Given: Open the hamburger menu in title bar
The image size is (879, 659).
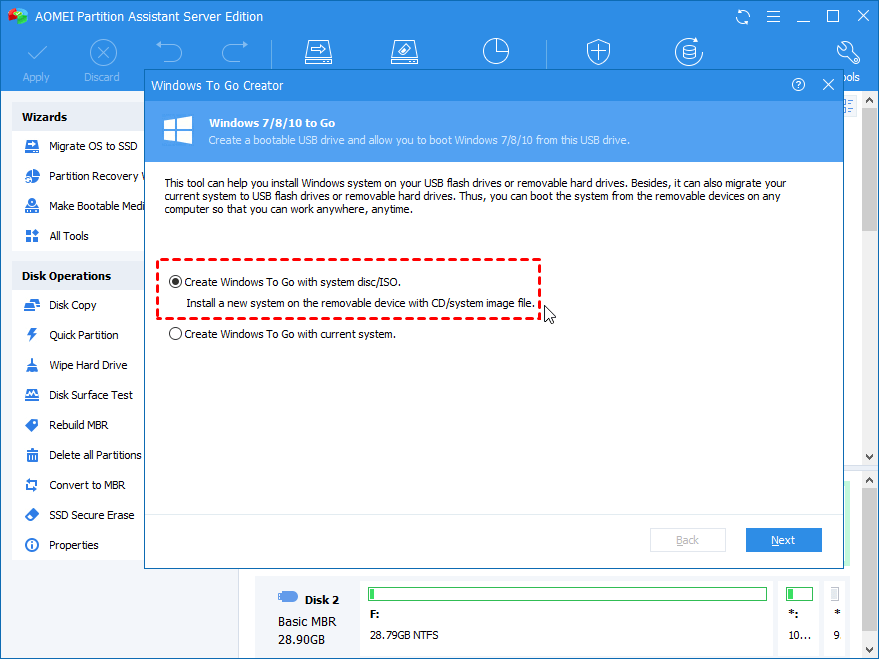Looking at the screenshot, I should click(x=774, y=17).
